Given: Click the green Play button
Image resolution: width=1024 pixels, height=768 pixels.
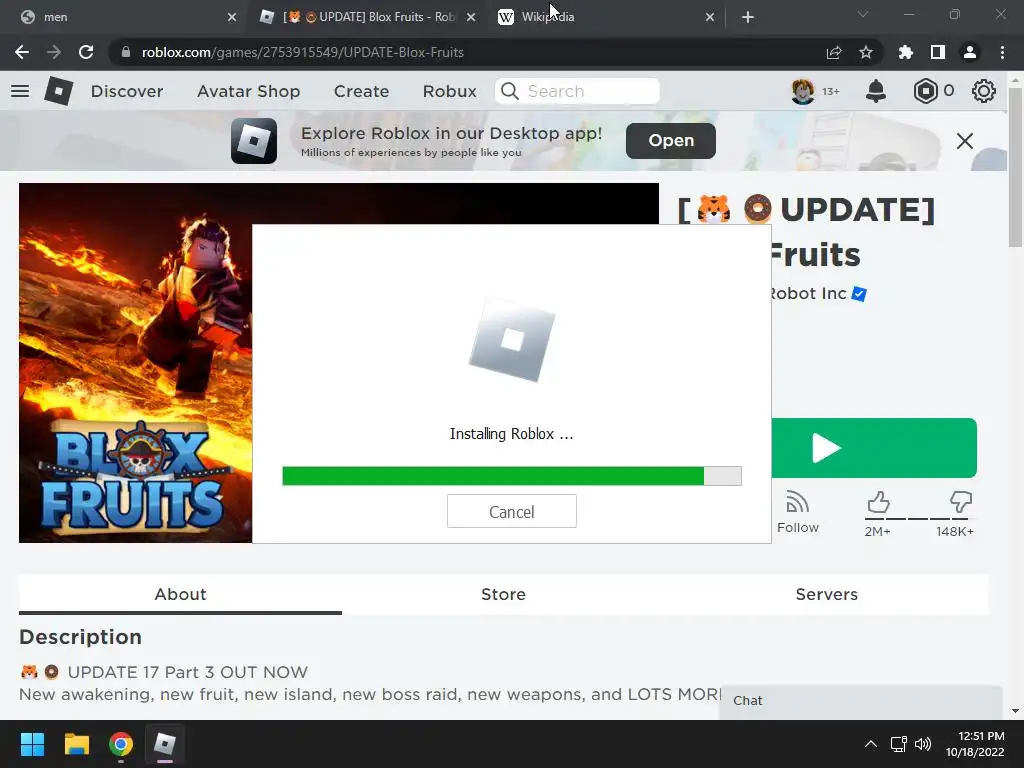Looking at the screenshot, I should point(874,448).
